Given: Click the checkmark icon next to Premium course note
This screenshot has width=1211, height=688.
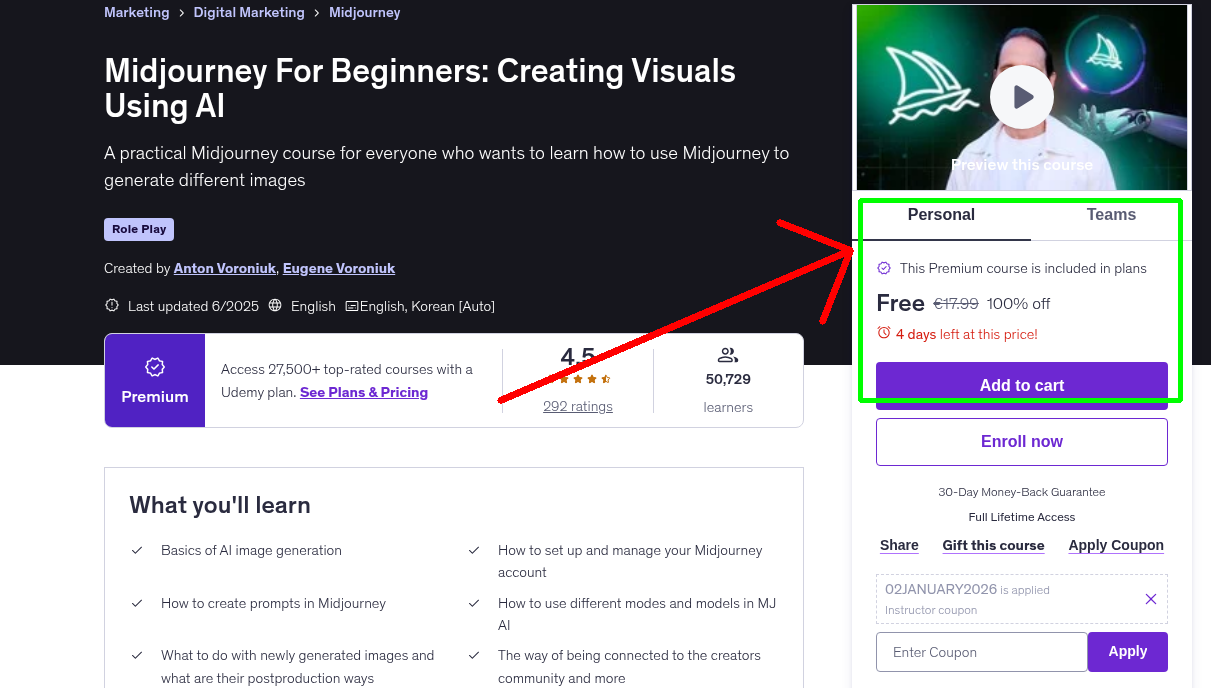Looking at the screenshot, I should pyautogui.click(x=884, y=268).
